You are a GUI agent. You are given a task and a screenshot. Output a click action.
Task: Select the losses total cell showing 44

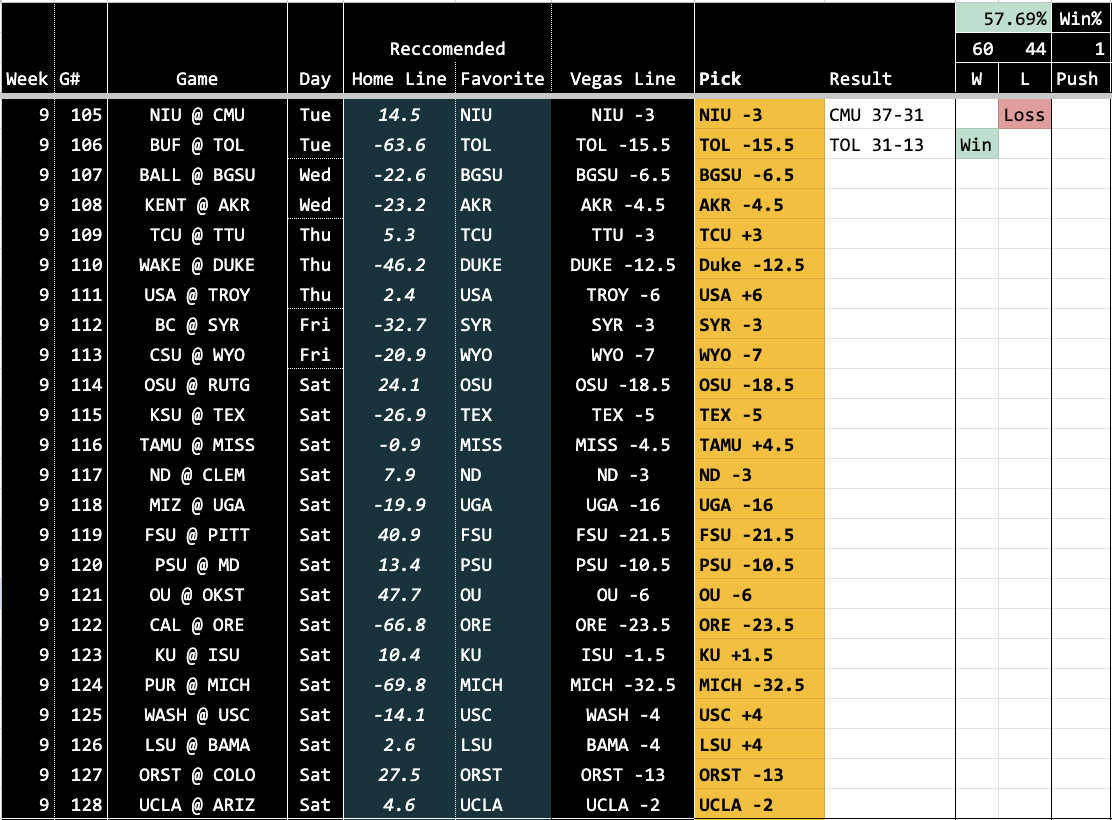click(x=1024, y=49)
